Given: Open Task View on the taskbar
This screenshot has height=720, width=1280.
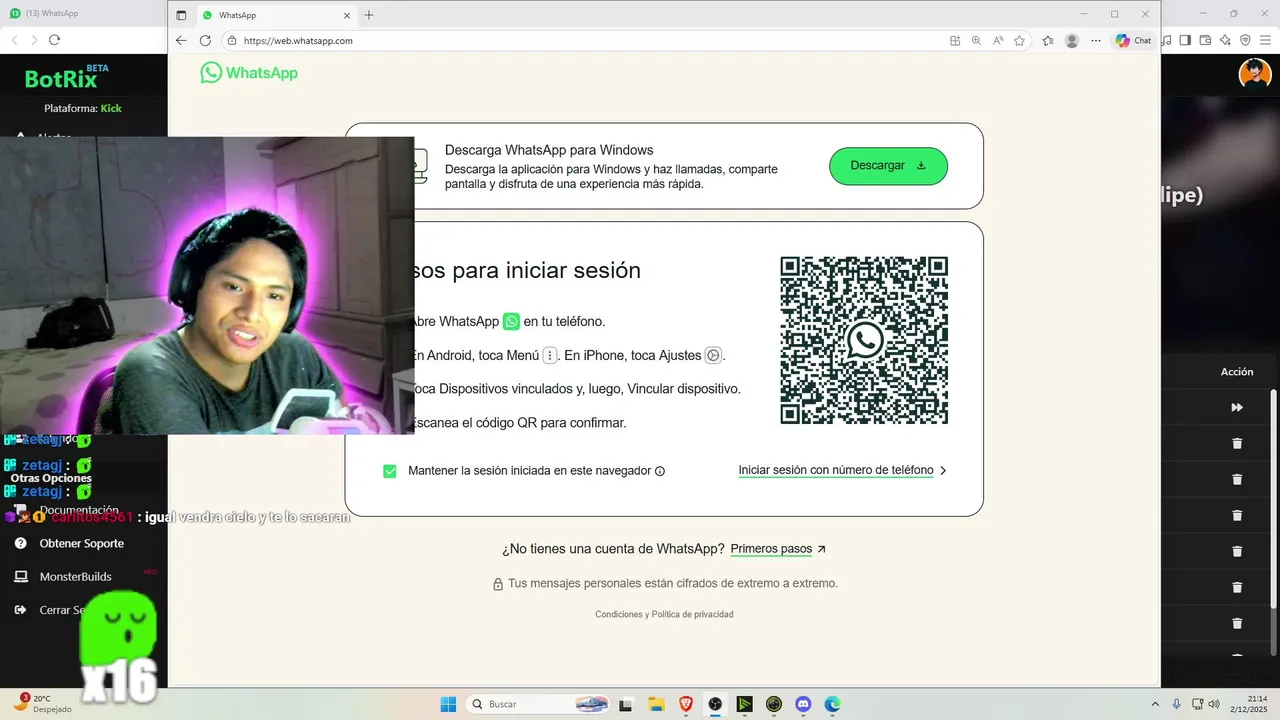Looking at the screenshot, I should coord(626,704).
